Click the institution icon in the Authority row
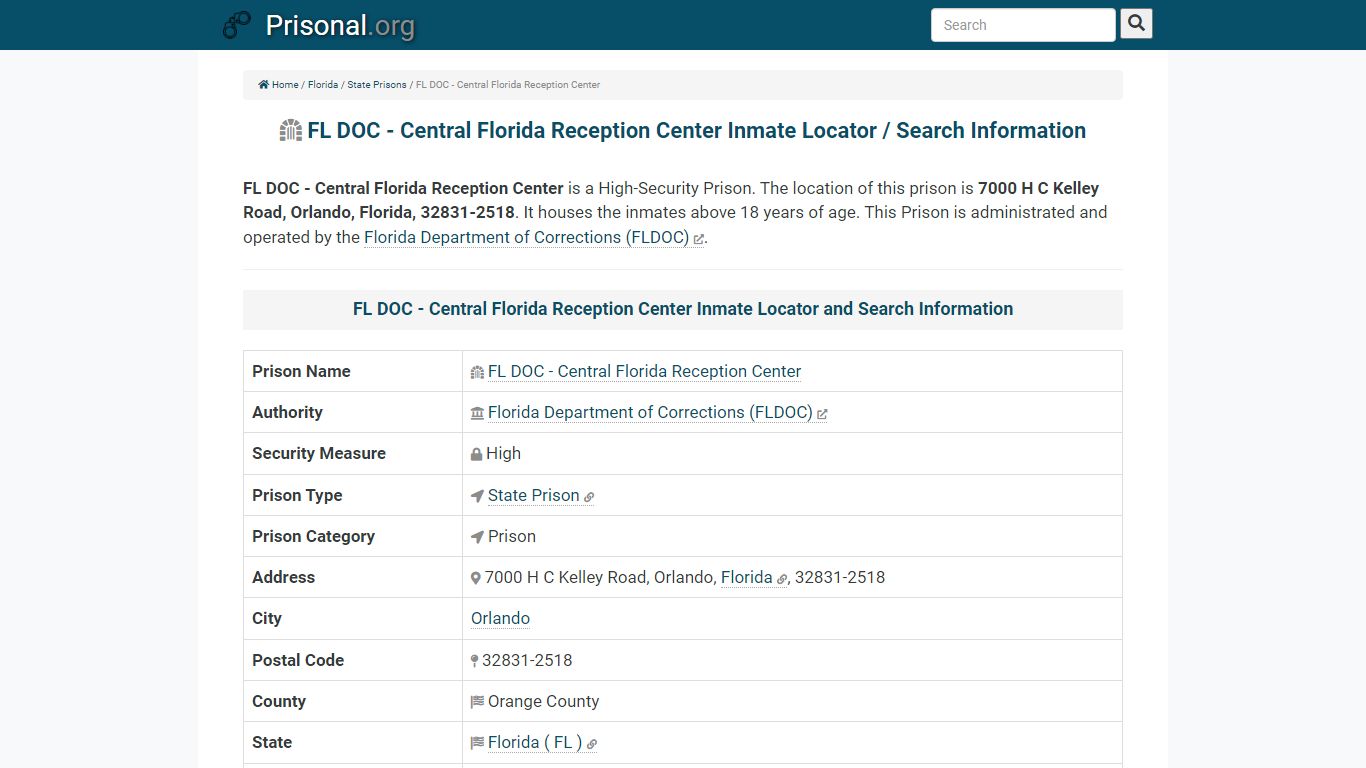The height and width of the screenshot is (768, 1366). pyautogui.click(x=478, y=413)
